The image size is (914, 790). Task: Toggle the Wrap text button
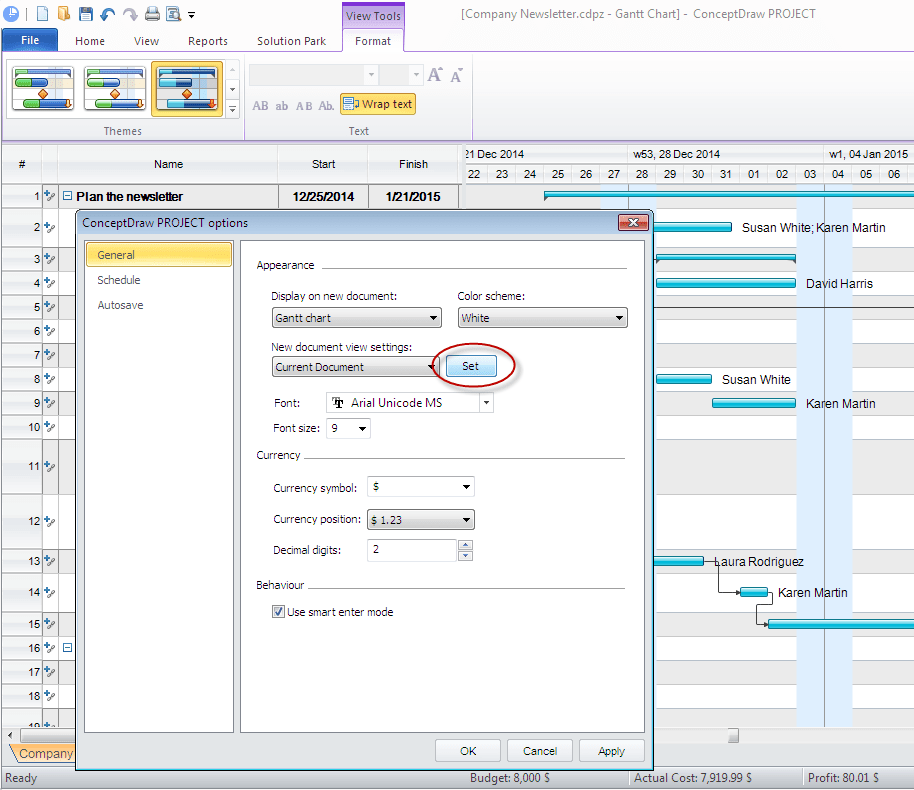point(378,104)
